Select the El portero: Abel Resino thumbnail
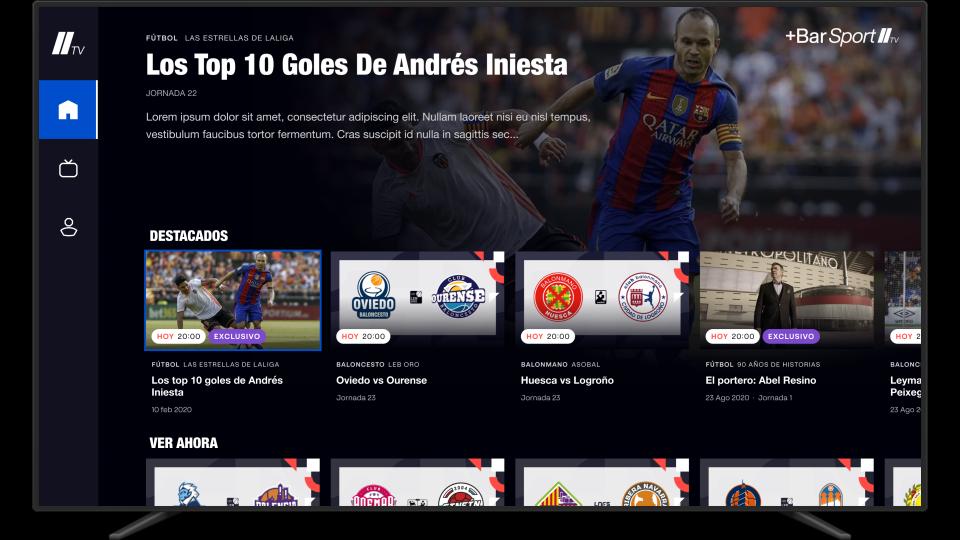This screenshot has width=960, height=540. tap(787, 300)
